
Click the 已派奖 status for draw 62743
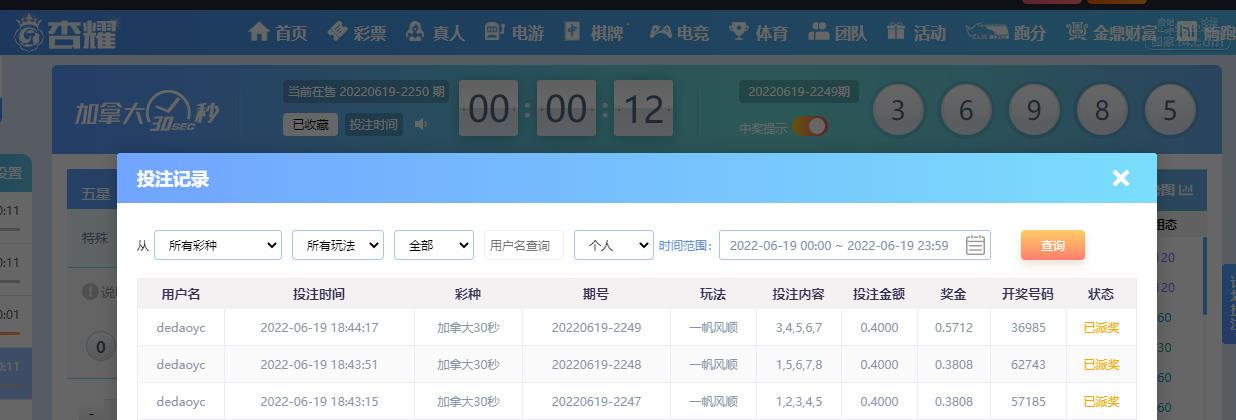[1101, 365]
